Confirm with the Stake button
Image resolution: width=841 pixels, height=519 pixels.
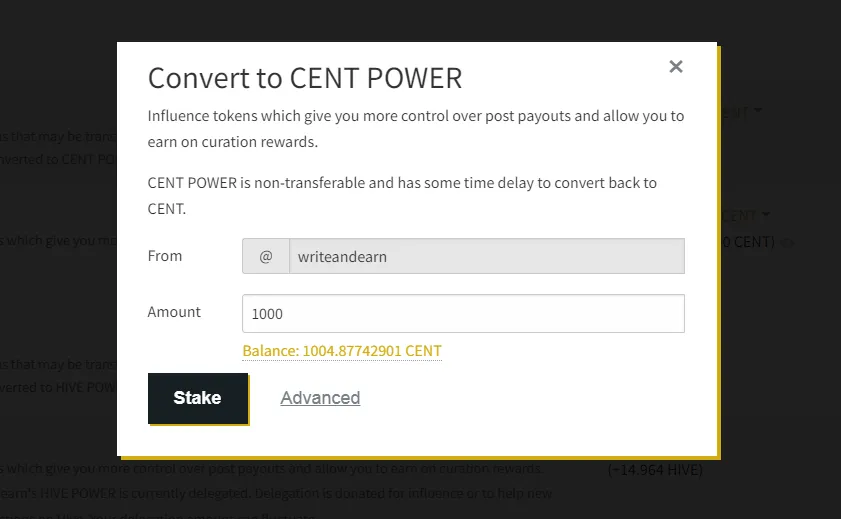(x=198, y=398)
